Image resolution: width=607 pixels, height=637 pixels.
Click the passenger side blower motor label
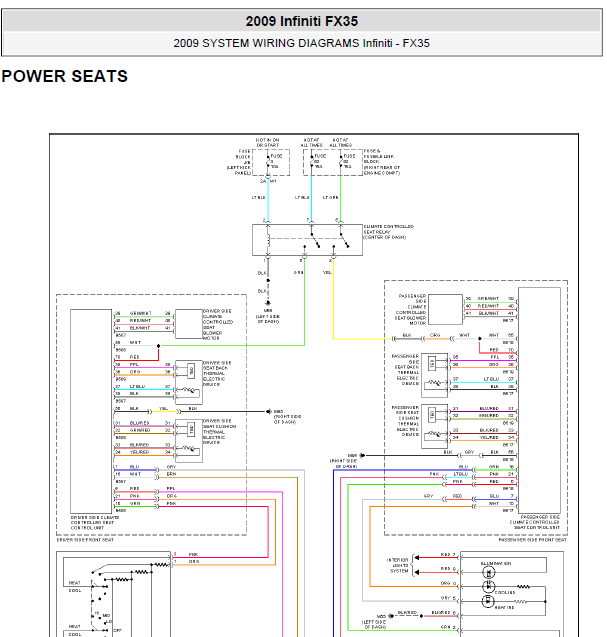point(410,310)
